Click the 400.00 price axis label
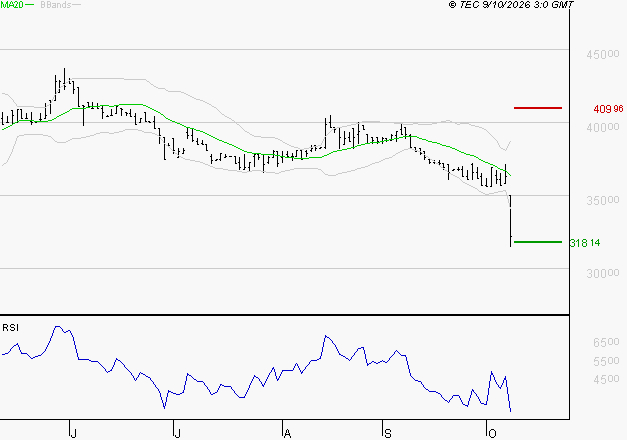 [603, 127]
